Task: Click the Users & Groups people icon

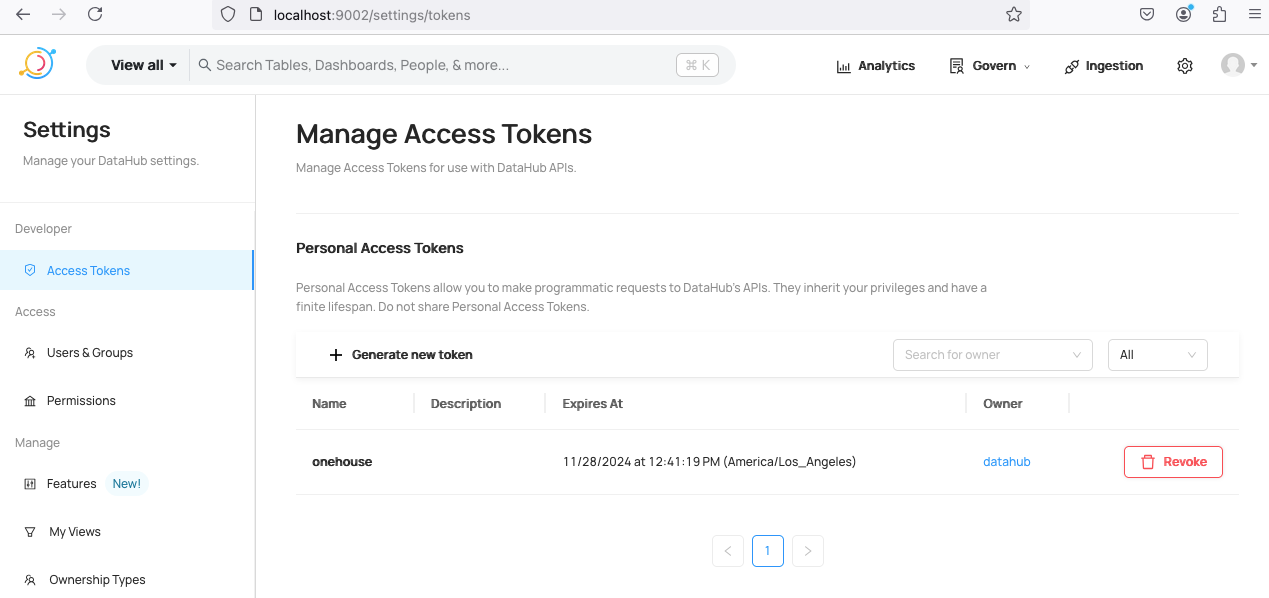Action: pyautogui.click(x=30, y=353)
